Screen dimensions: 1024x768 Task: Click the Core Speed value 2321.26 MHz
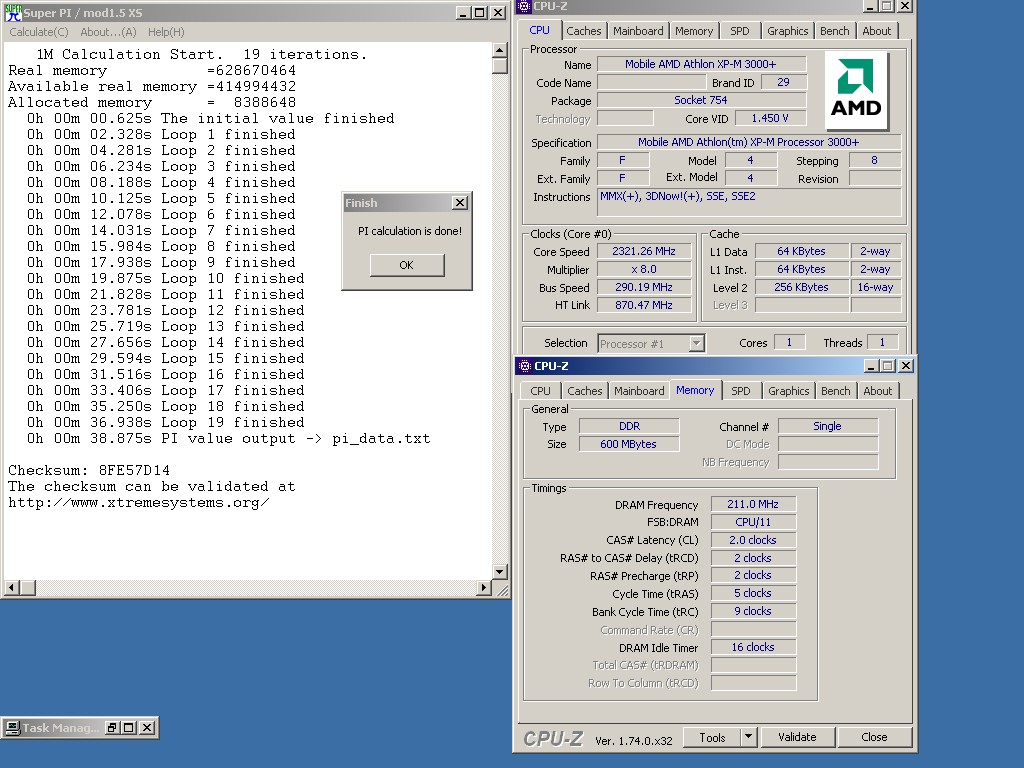[x=644, y=251]
